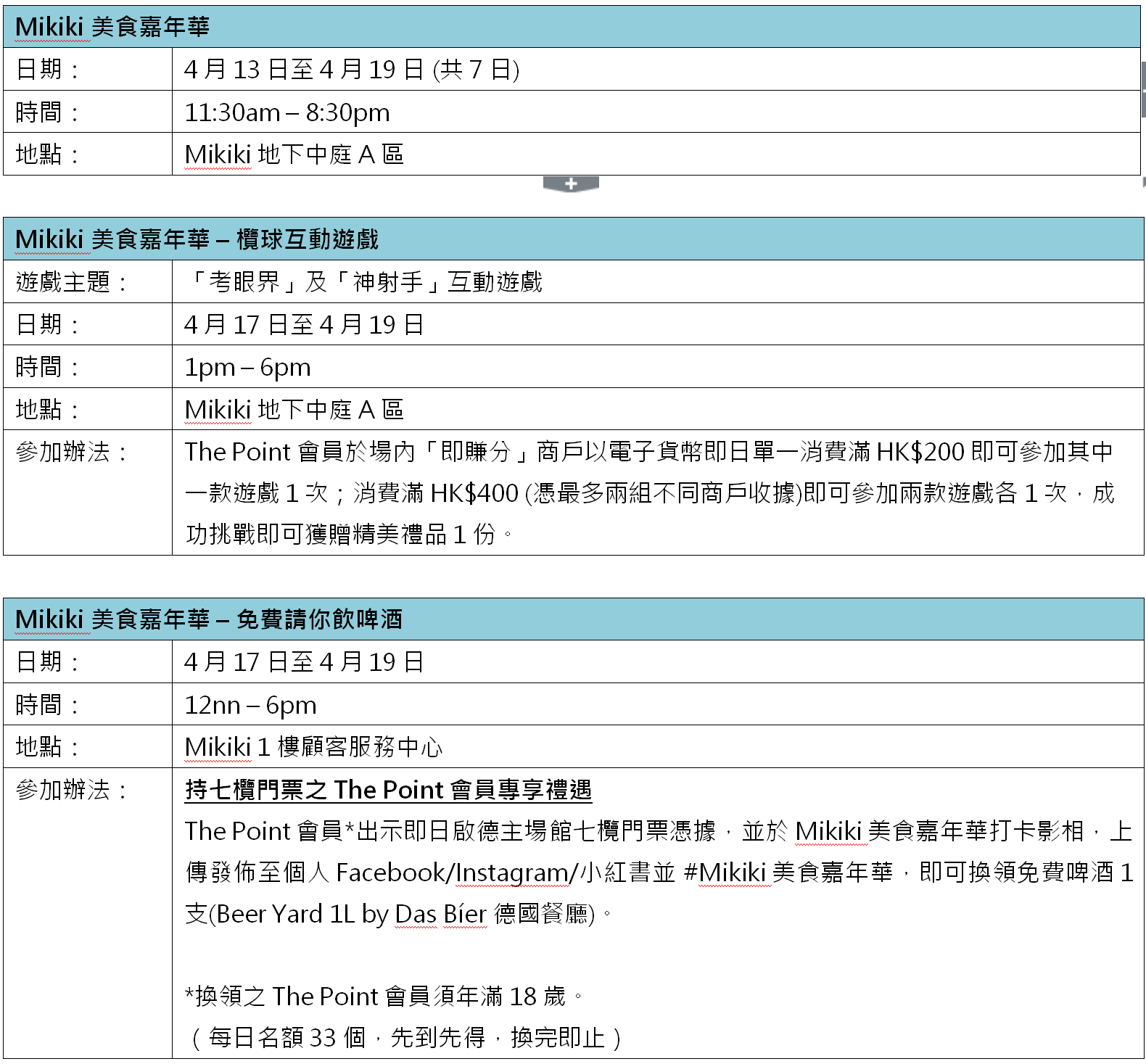1146x1064 pixels.
Task: Click the text "HK$400" in the rugby game rules
Action: [x=474, y=494]
